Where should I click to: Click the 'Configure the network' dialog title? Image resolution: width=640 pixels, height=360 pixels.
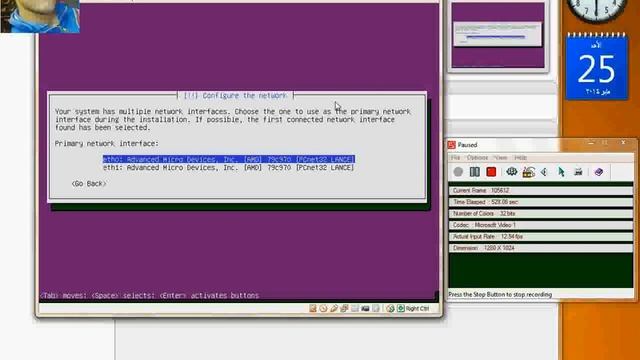236,96
